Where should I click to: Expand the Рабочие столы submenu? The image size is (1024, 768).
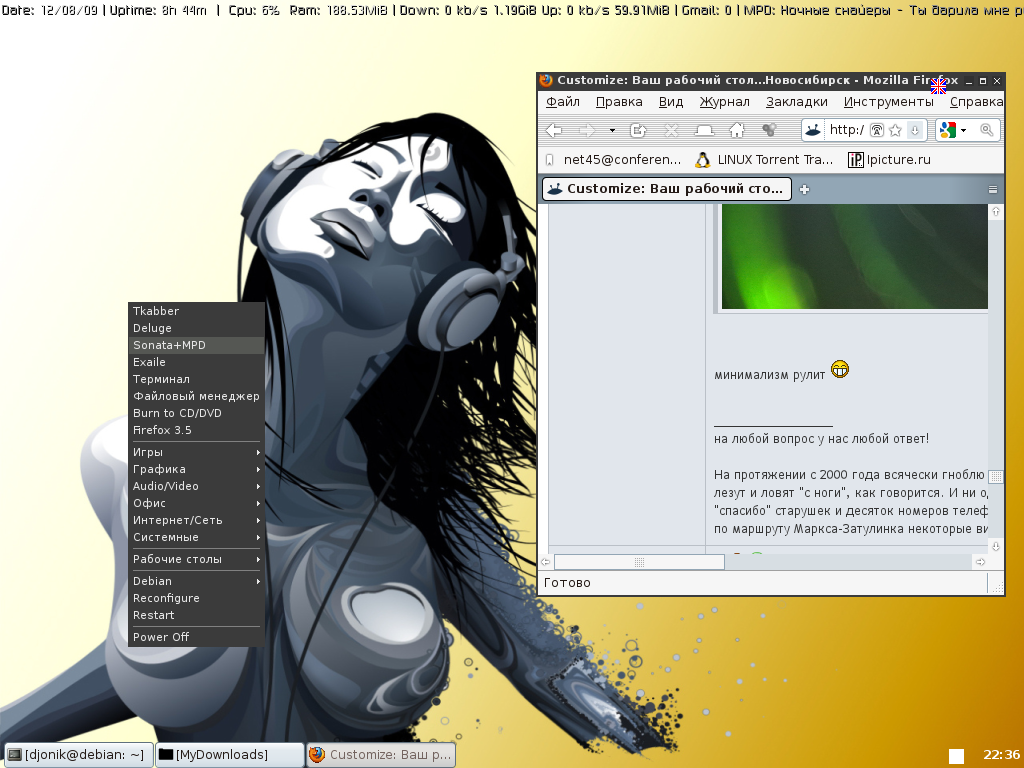196,559
